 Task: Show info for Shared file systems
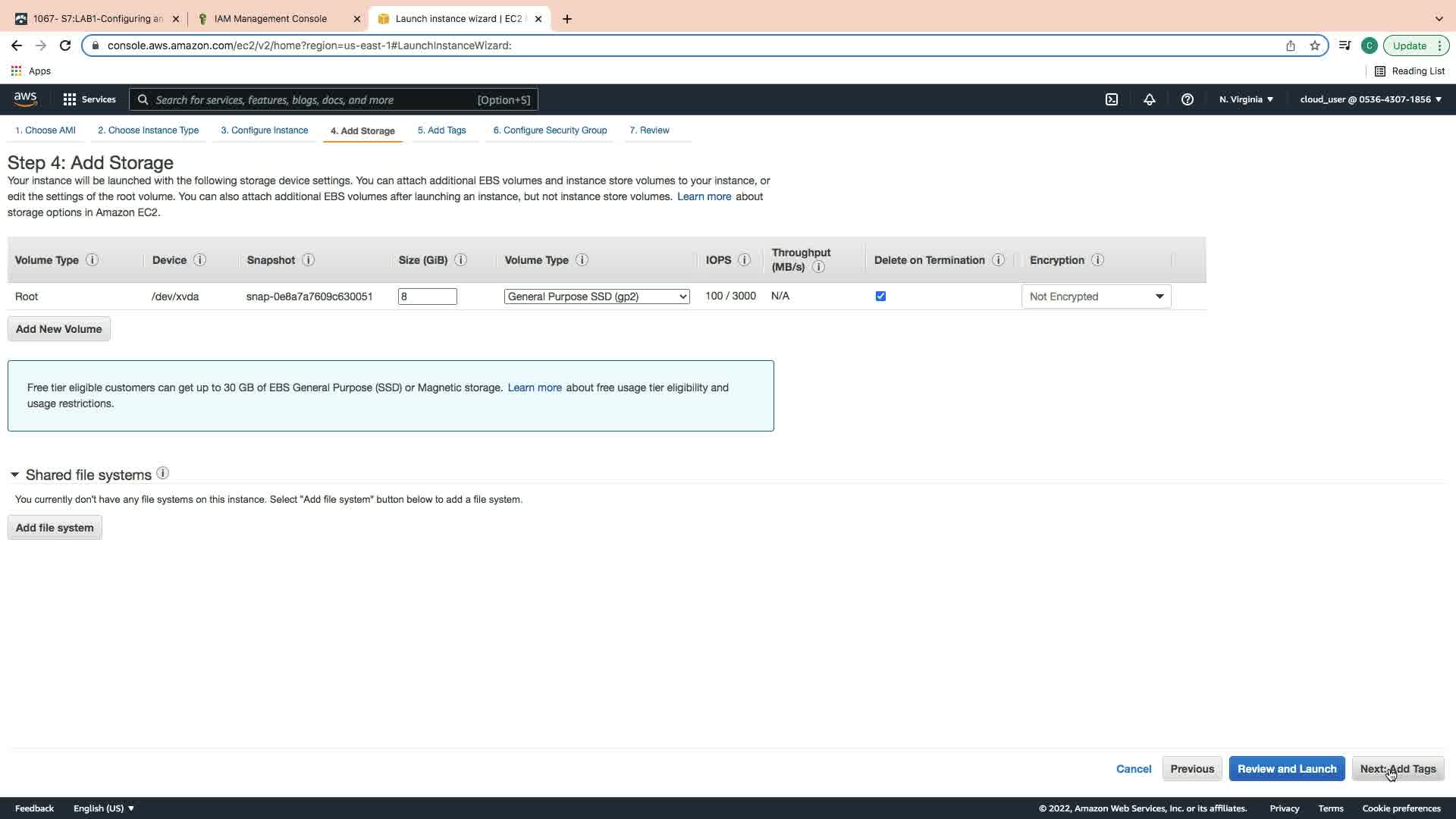click(x=162, y=473)
